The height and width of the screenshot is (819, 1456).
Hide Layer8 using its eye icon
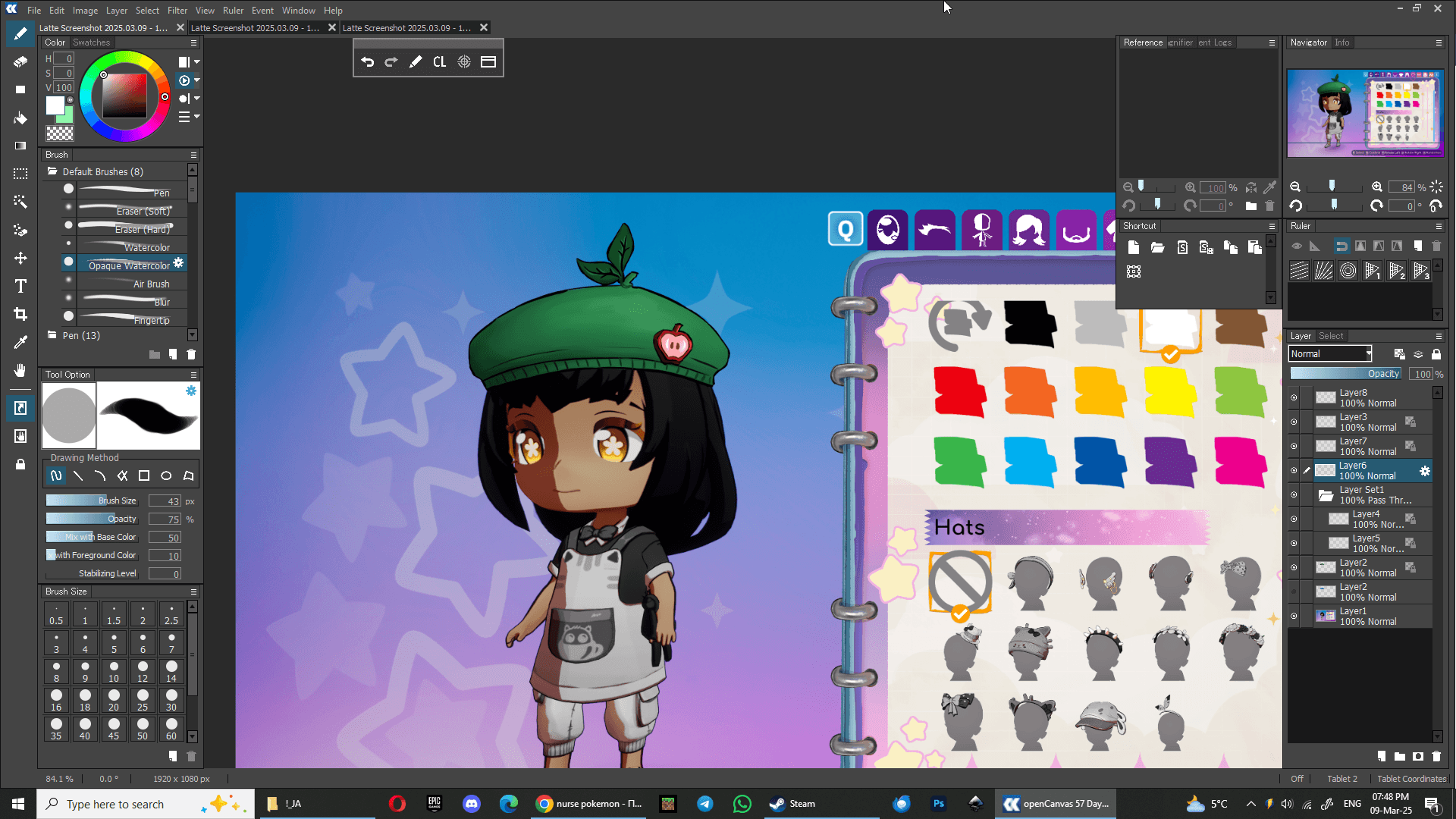coord(1294,397)
